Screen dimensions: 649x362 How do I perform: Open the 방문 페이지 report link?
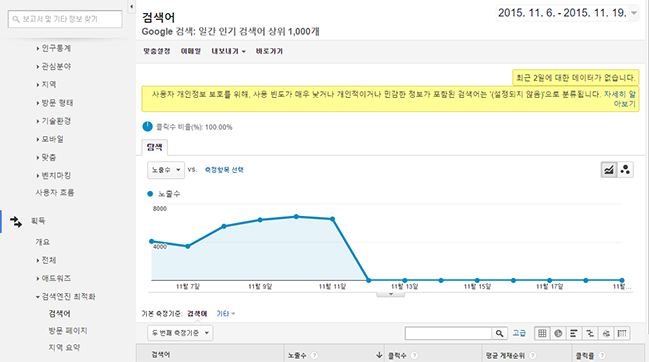point(68,331)
